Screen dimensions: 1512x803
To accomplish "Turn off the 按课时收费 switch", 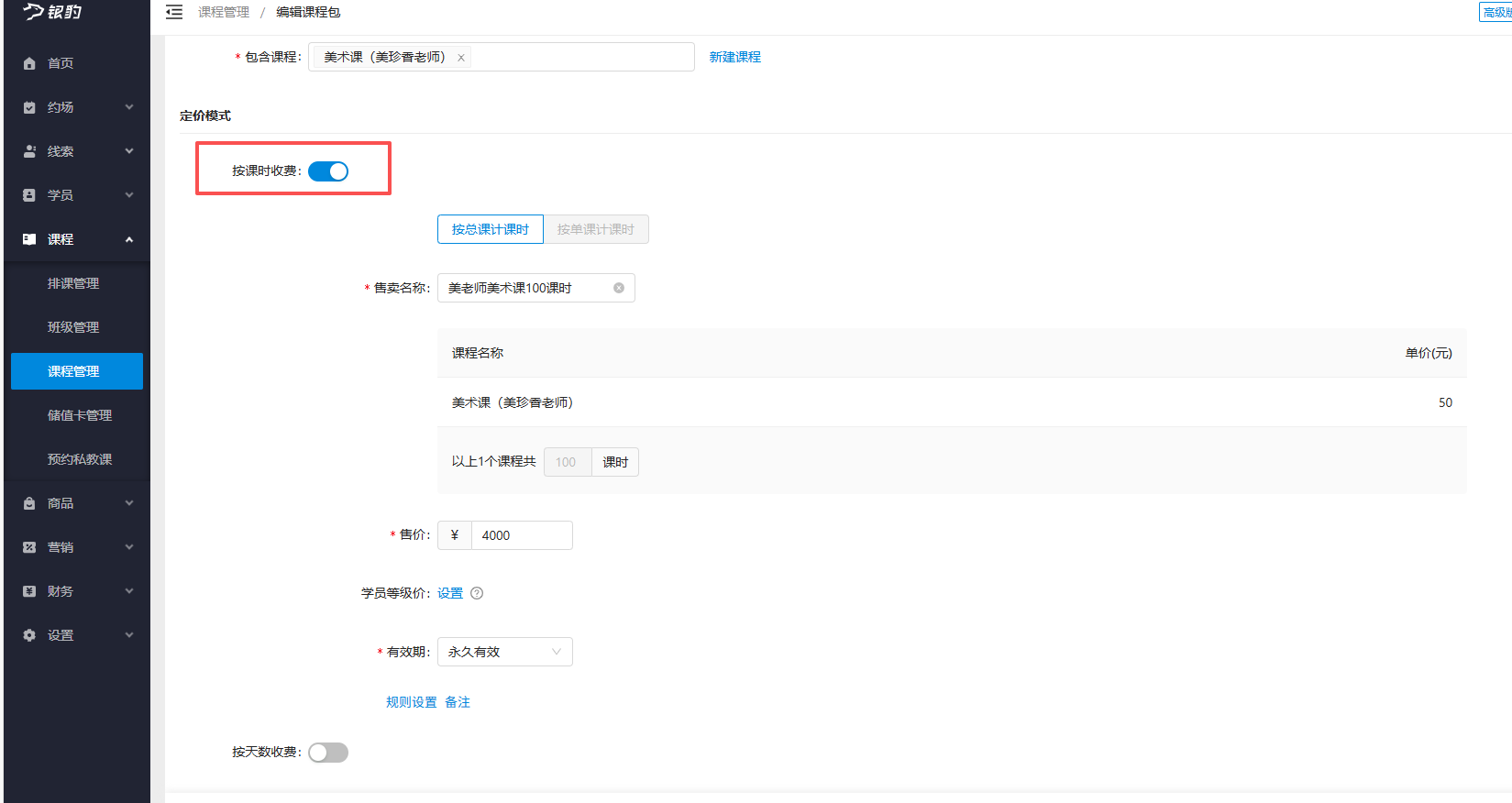I will (x=328, y=171).
